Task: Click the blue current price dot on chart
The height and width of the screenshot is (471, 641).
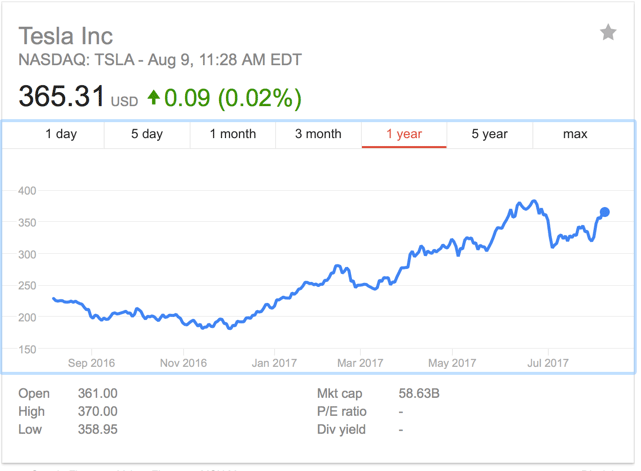Action: pyautogui.click(x=605, y=212)
